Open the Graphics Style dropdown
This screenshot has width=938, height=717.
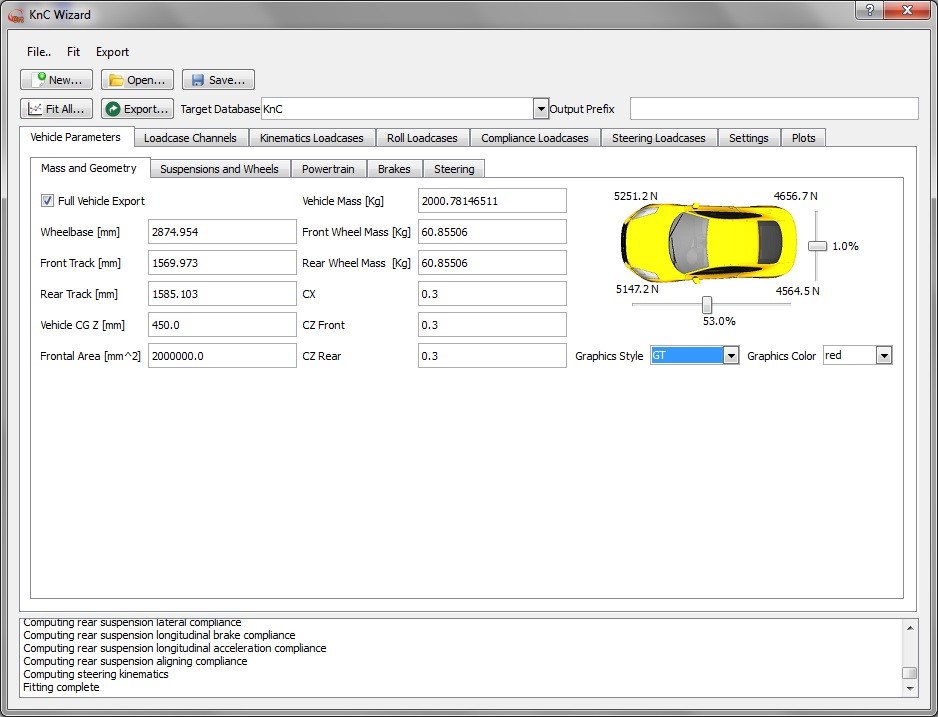coord(731,356)
